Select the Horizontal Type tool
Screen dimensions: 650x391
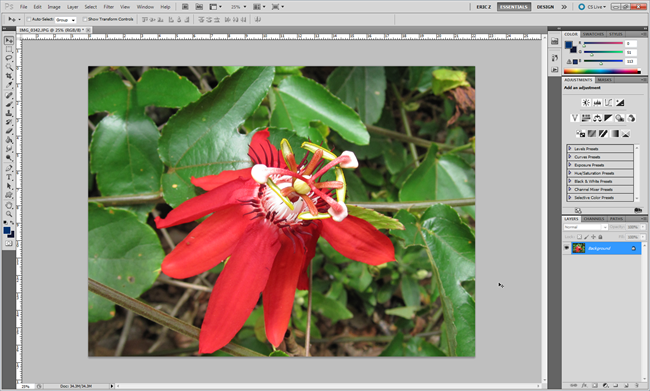tap(9, 177)
